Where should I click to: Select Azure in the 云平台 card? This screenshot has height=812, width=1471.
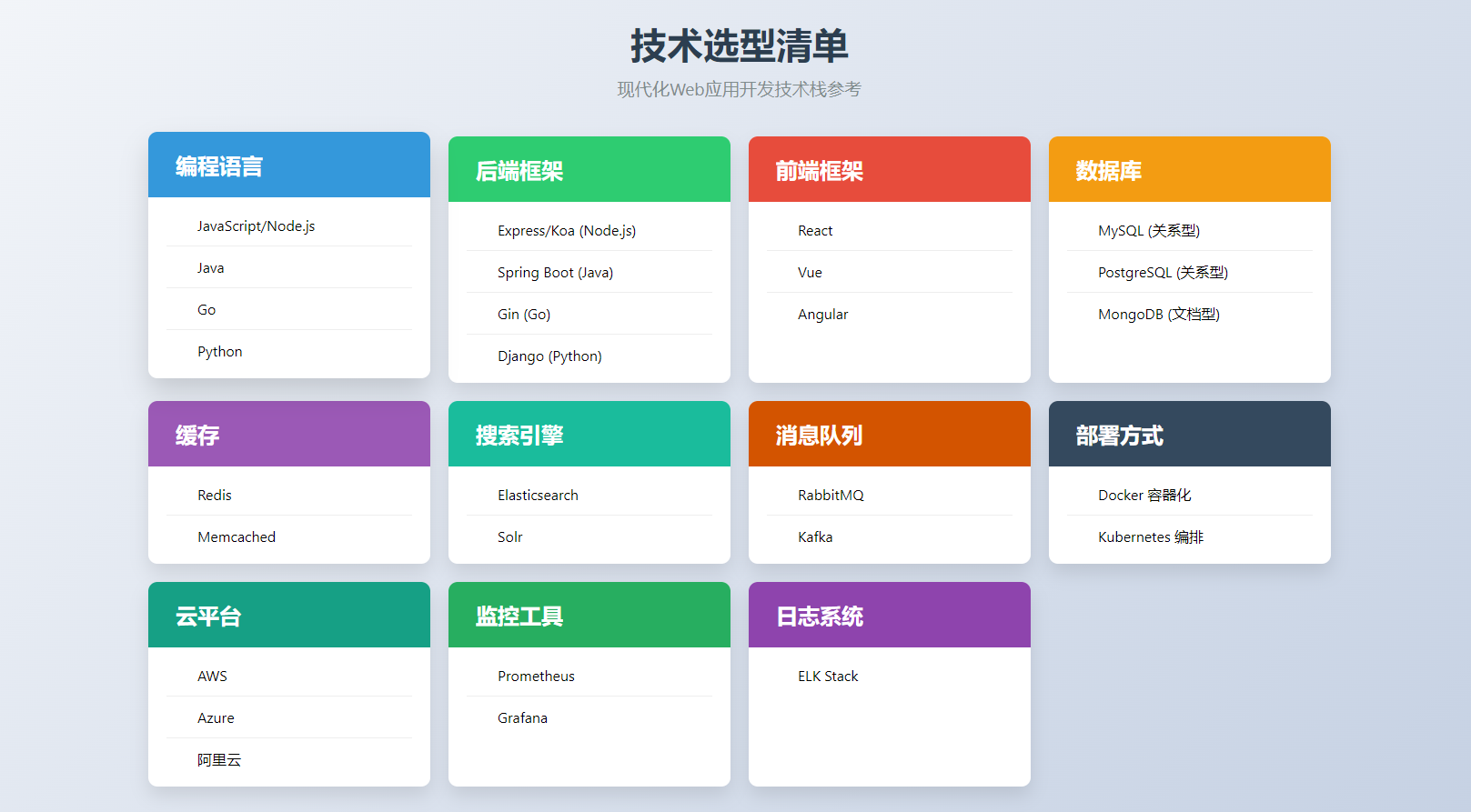point(289,717)
